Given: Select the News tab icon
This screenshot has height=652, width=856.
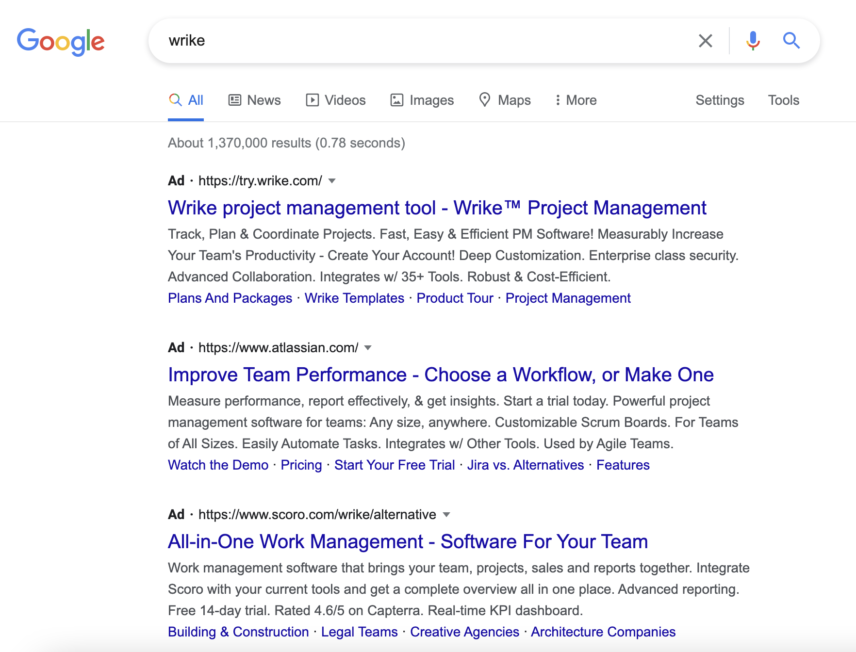Looking at the screenshot, I should 235,100.
